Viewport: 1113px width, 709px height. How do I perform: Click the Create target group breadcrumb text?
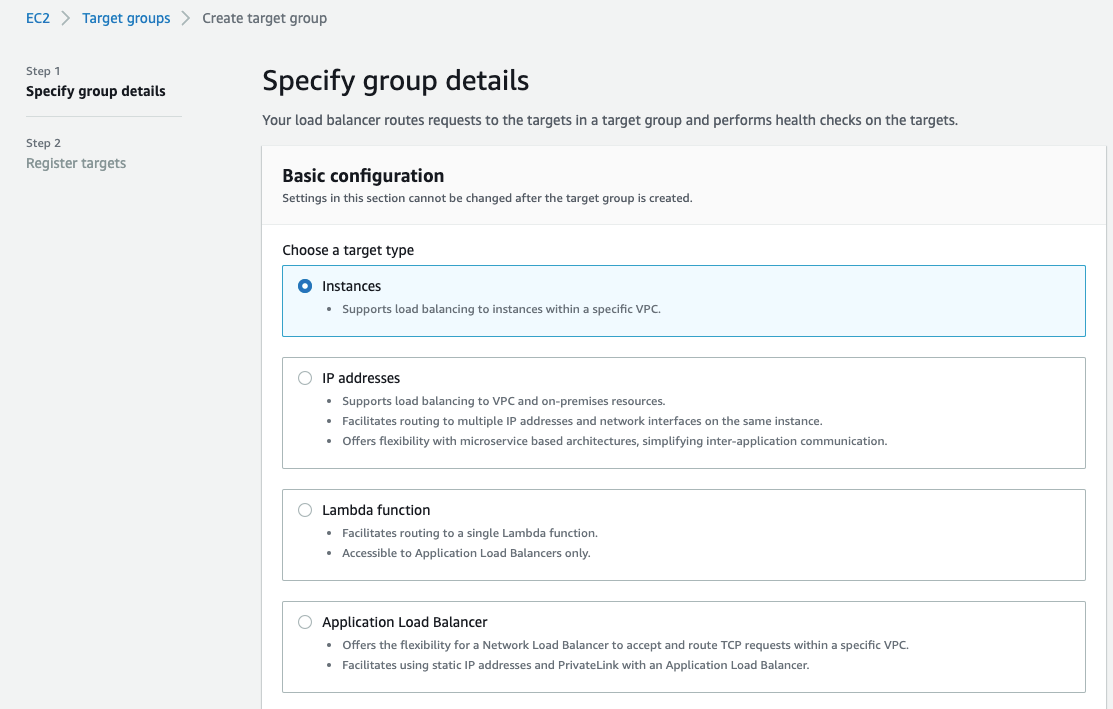coord(264,18)
